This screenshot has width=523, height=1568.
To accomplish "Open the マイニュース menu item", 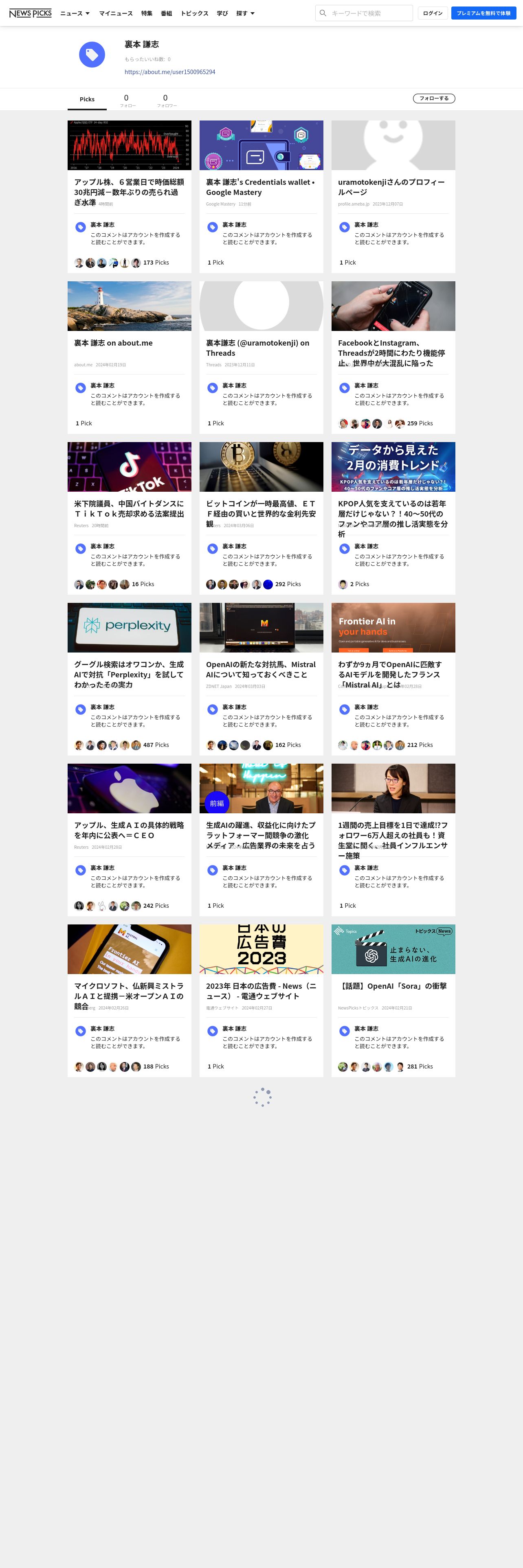I will point(116,13).
